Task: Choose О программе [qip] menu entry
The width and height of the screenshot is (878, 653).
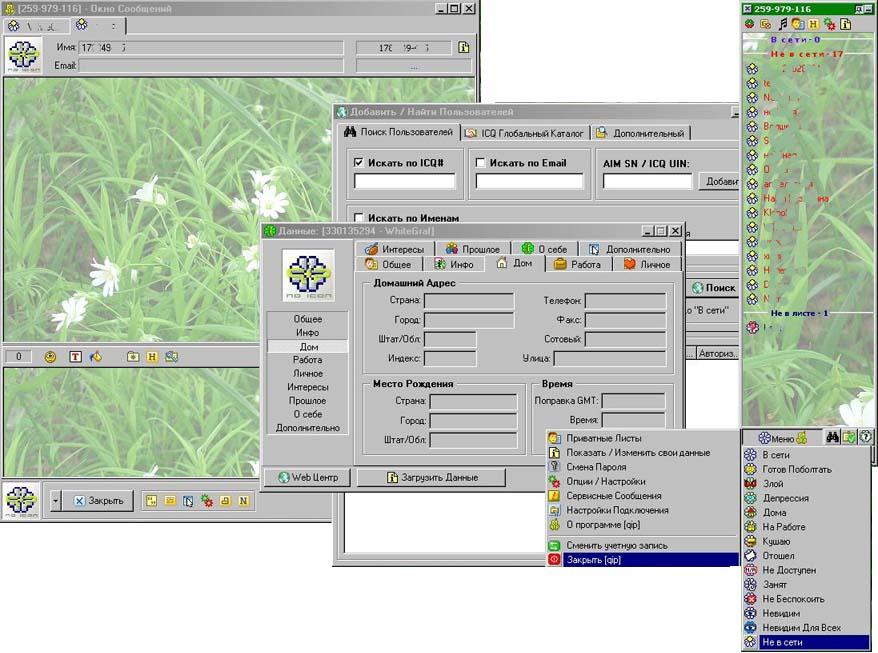Action: pos(643,525)
